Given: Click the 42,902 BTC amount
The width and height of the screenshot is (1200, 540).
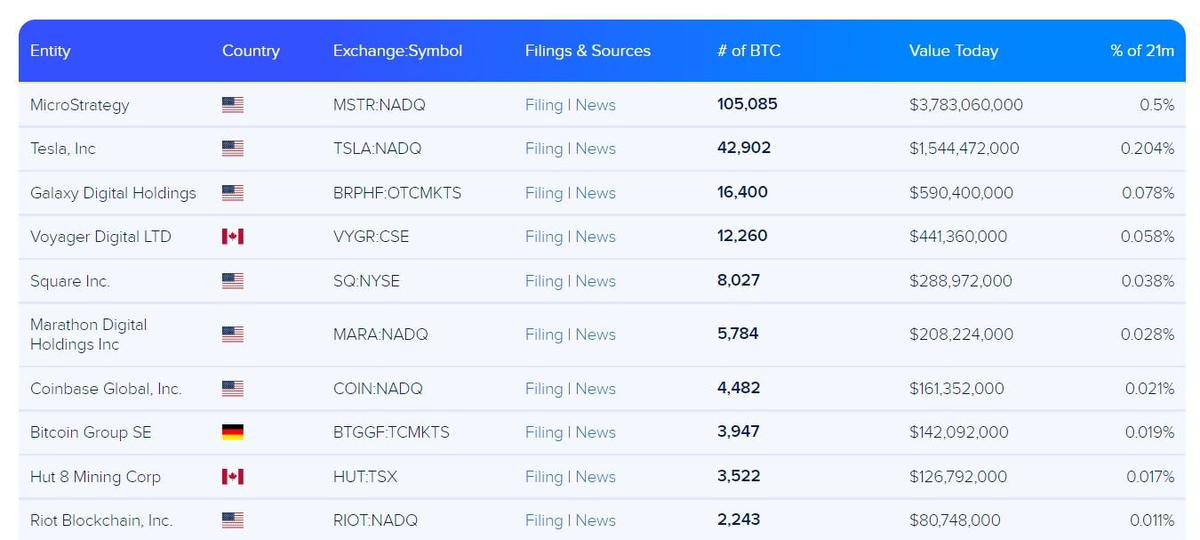Looking at the screenshot, I should [x=744, y=148].
